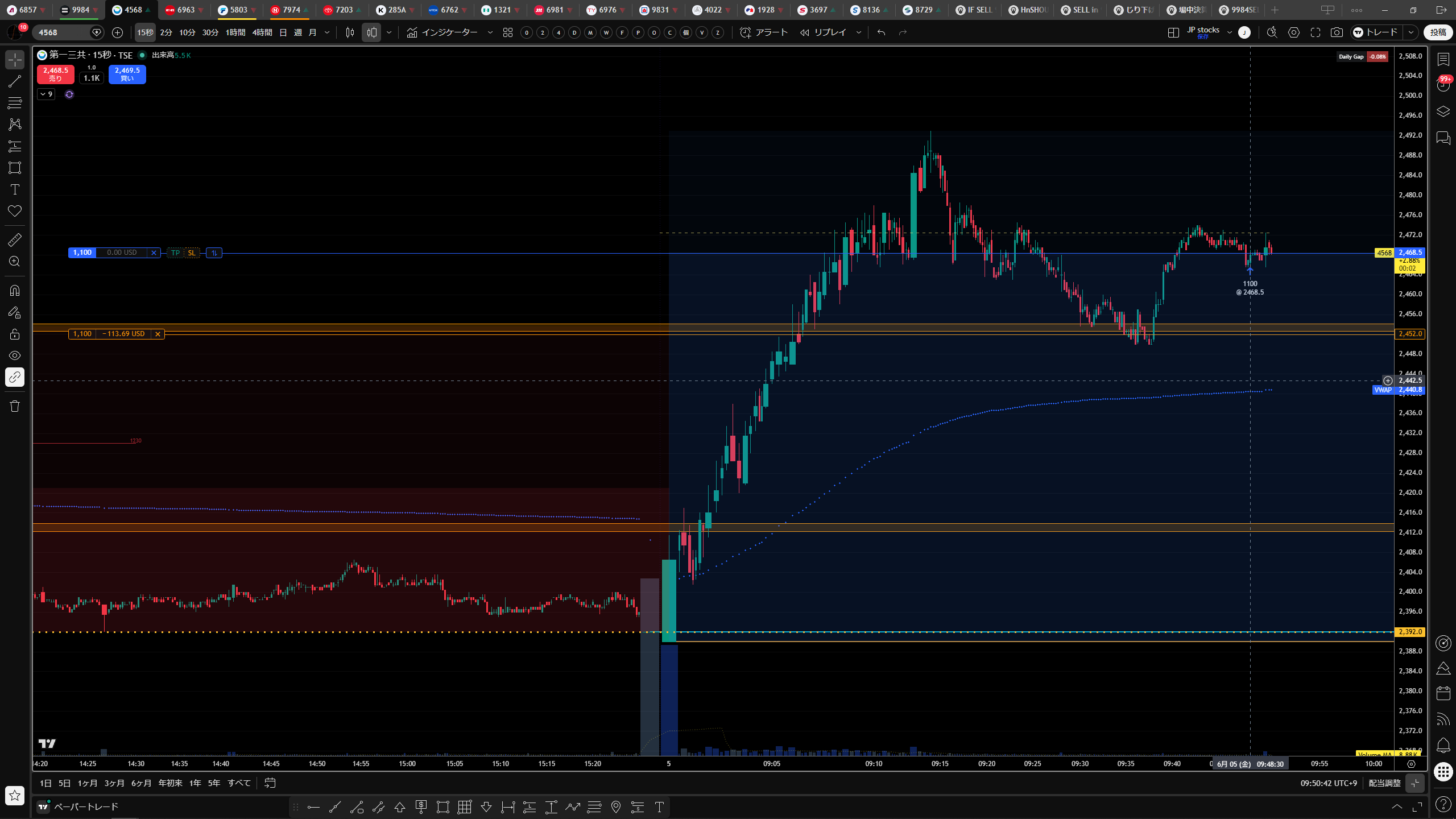Select the trend line drawing tool
1456x819 pixels.
coord(15,81)
